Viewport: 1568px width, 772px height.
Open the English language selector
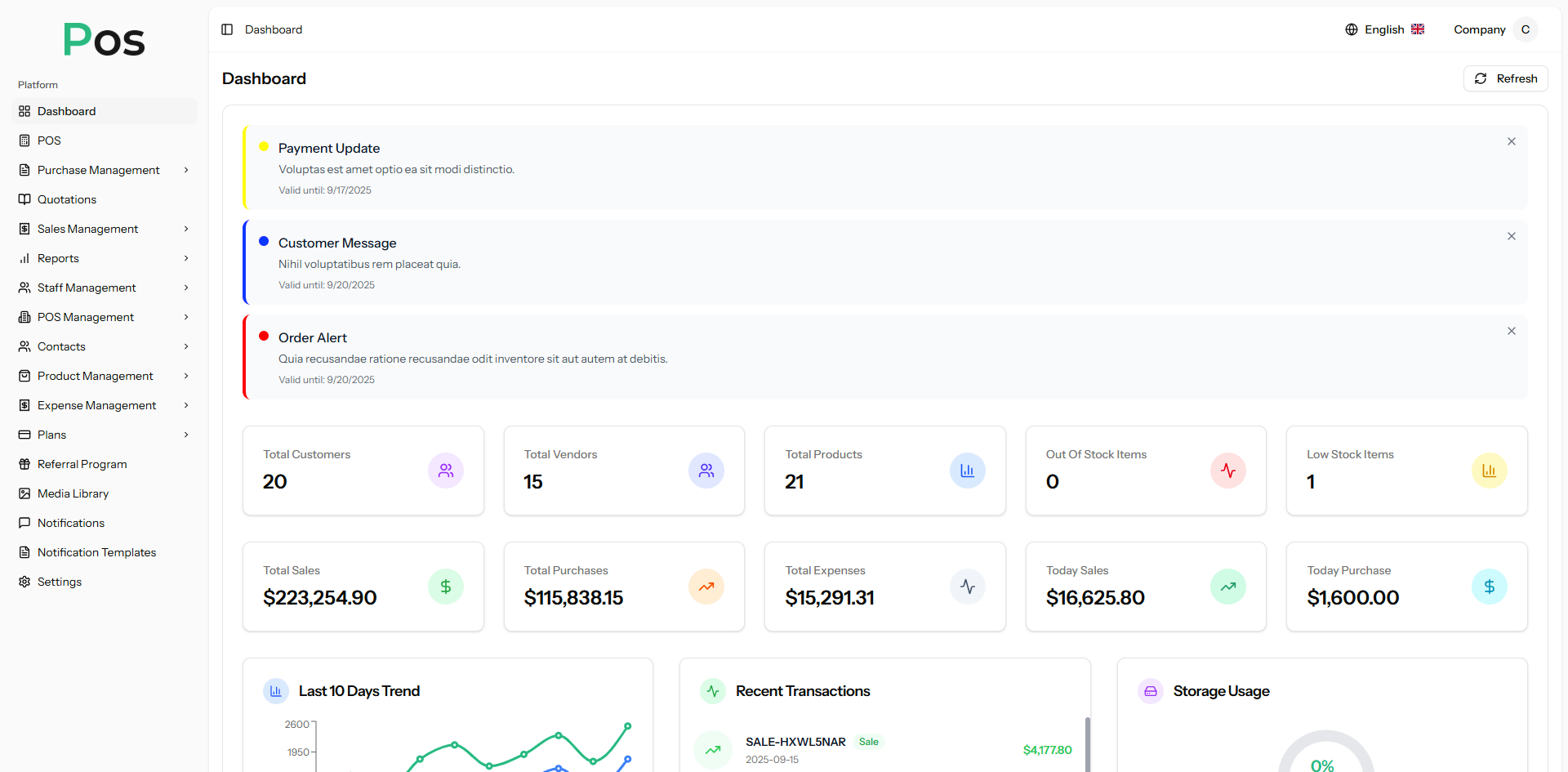pyautogui.click(x=1384, y=29)
